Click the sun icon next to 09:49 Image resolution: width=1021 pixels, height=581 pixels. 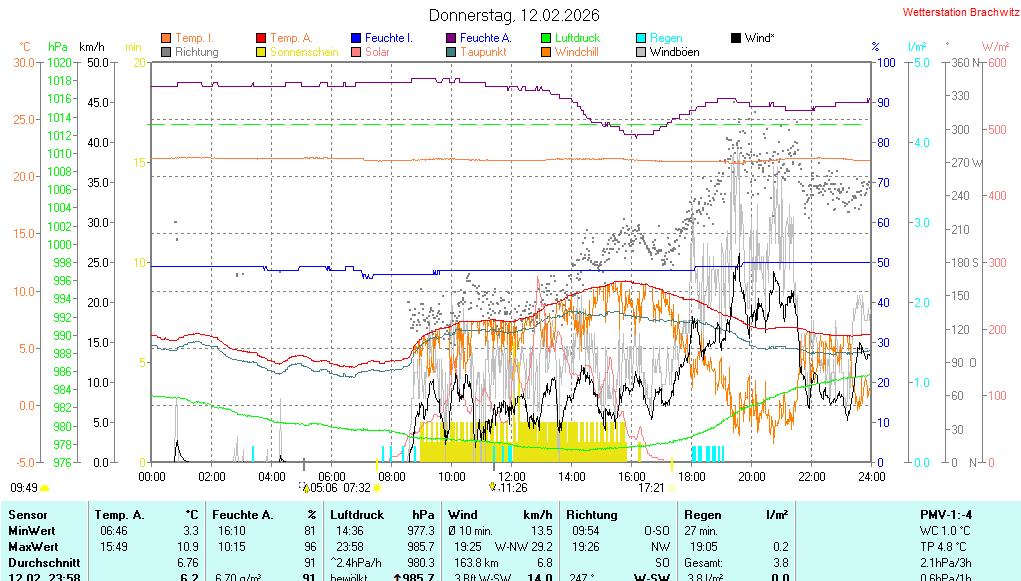[45, 488]
